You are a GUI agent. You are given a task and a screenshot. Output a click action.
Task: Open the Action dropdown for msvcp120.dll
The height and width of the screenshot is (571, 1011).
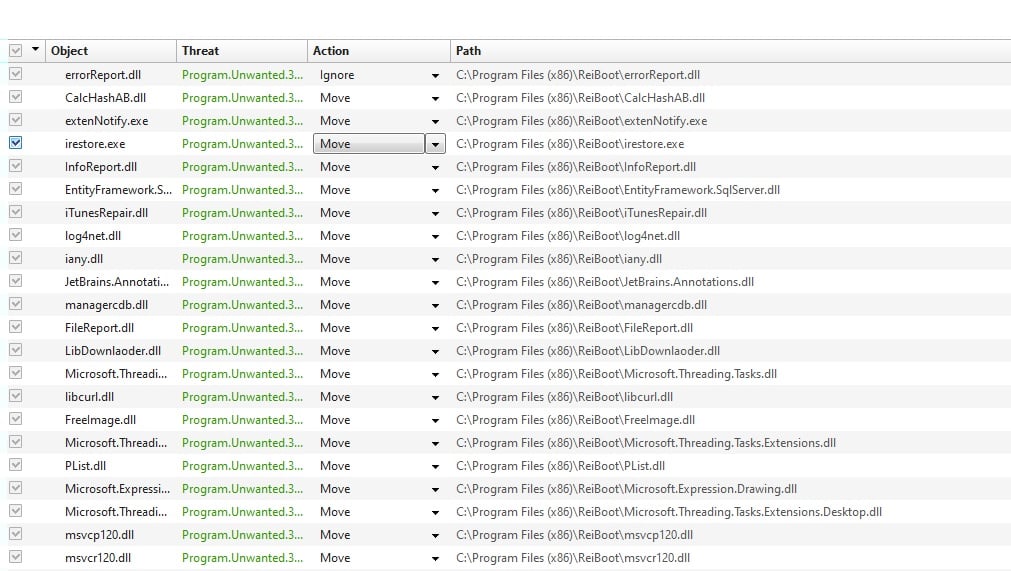pyautogui.click(x=435, y=535)
